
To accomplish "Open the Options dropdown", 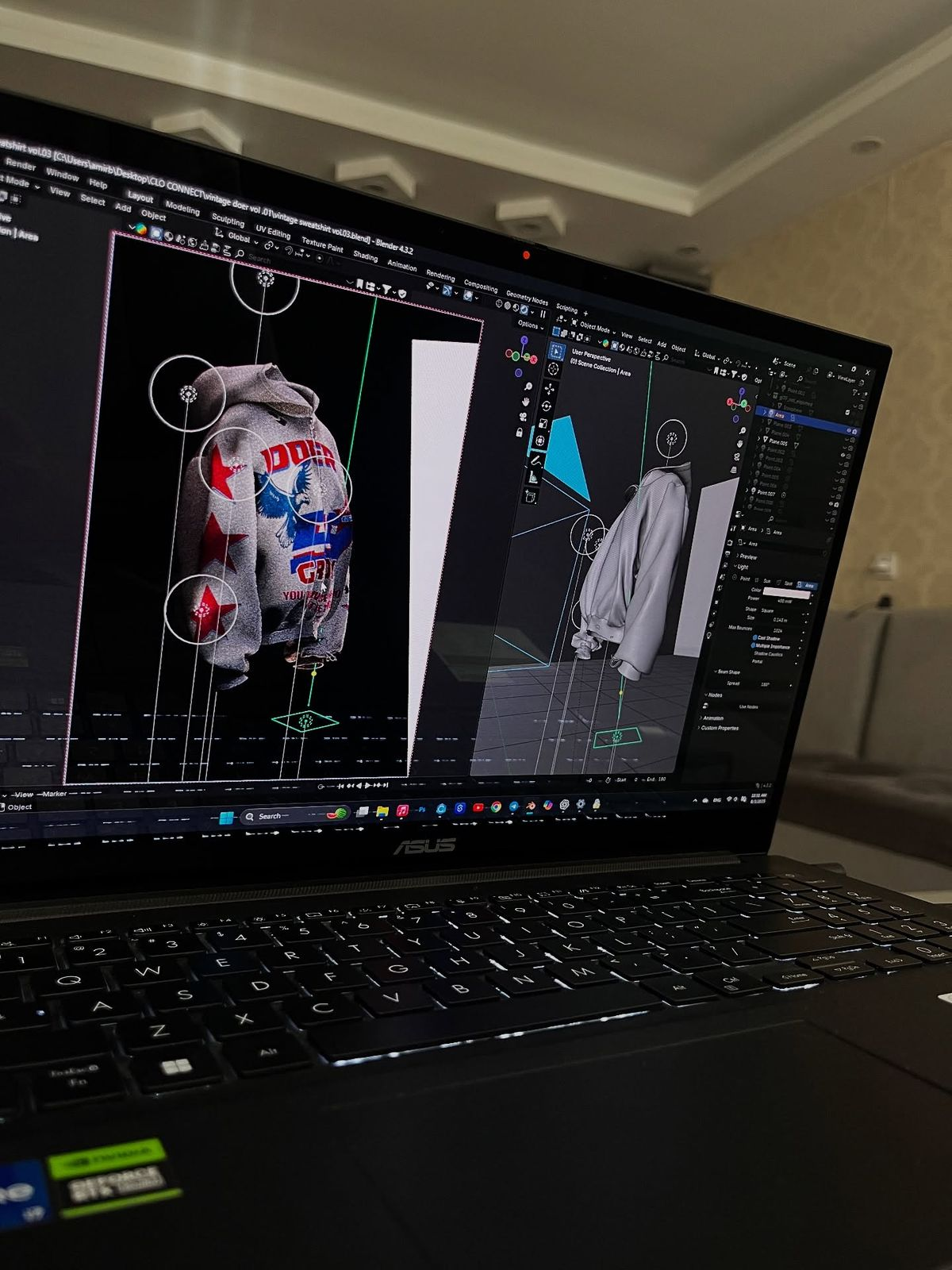I will pyautogui.click(x=531, y=325).
